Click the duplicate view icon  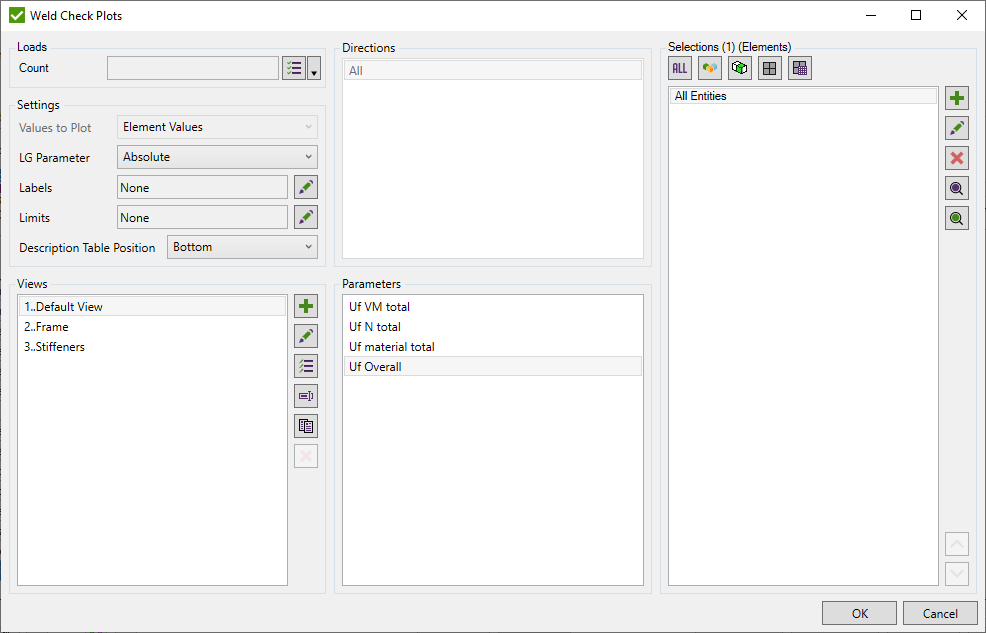[x=306, y=425]
